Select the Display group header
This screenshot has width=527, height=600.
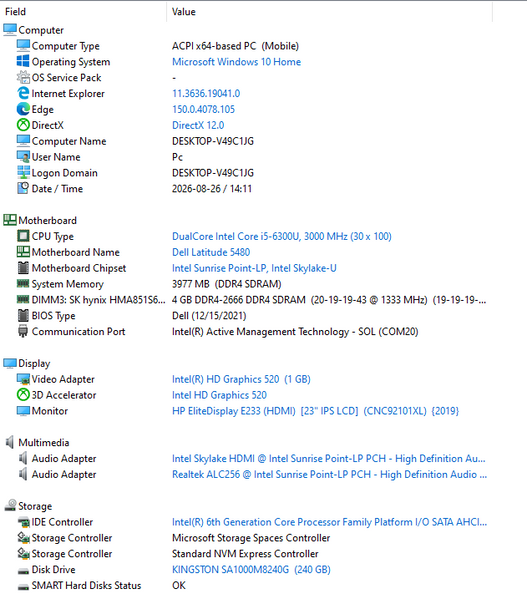click(x=27, y=363)
